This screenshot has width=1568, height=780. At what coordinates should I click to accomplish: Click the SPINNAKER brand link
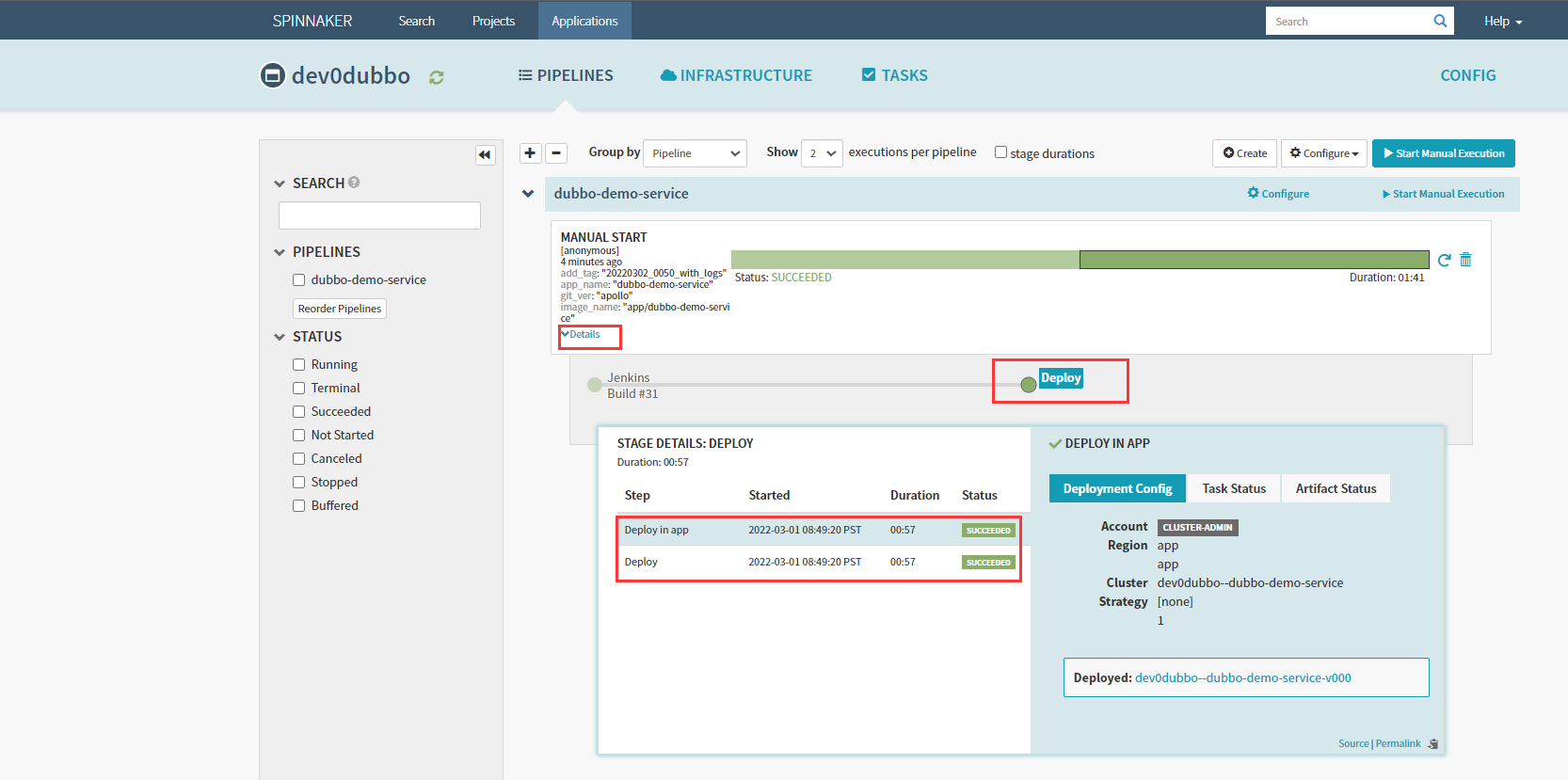pyautogui.click(x=312, y=21)
